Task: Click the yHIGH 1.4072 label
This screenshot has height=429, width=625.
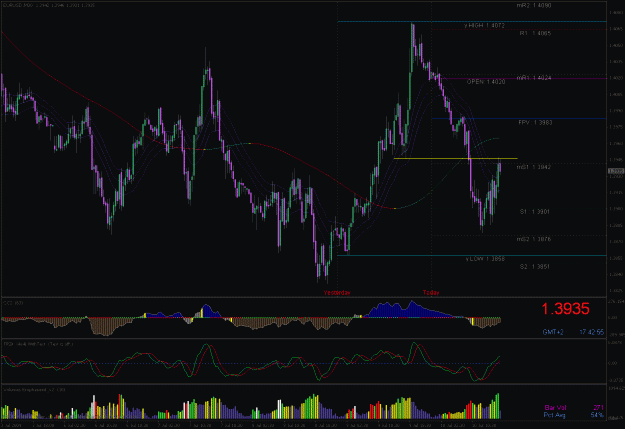Action: click(x=484, y=26)
